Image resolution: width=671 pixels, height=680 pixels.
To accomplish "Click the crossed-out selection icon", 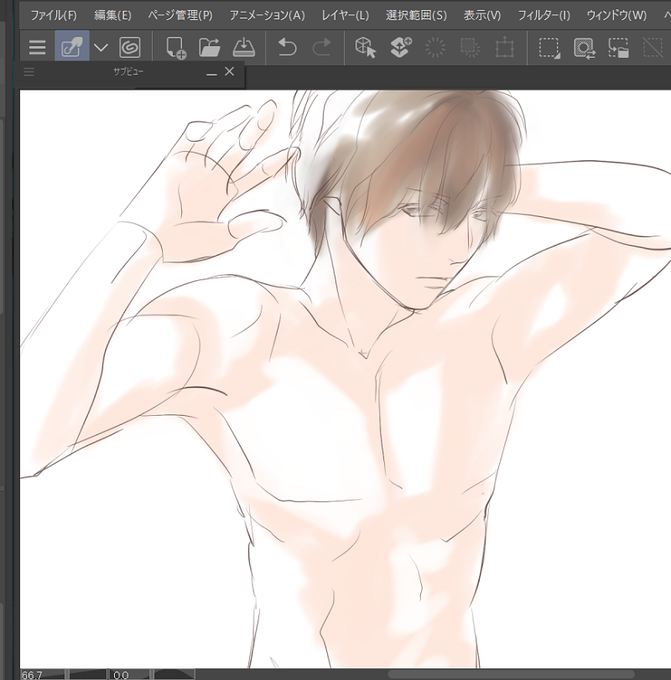I will click(x=653, y=47).
